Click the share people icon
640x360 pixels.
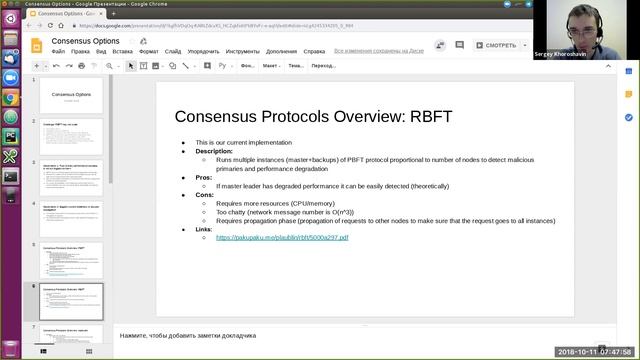pyautogui.click(x=440, y=45)
